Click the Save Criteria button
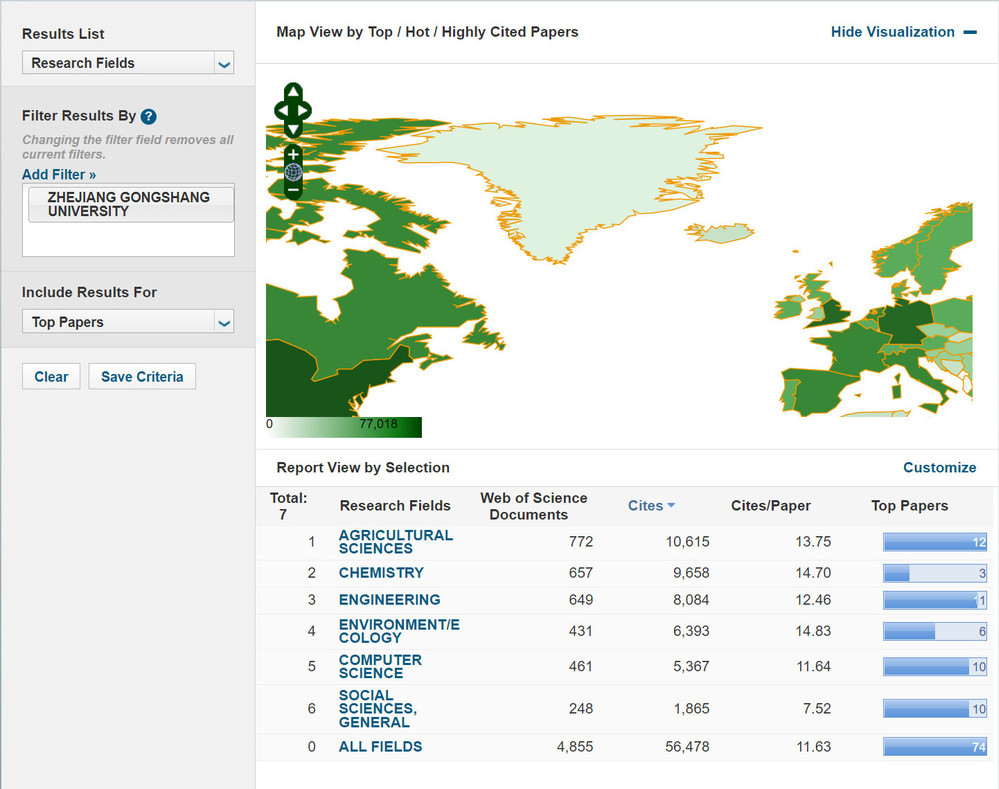This screenshot has width=999, height=789. (142, 377)
